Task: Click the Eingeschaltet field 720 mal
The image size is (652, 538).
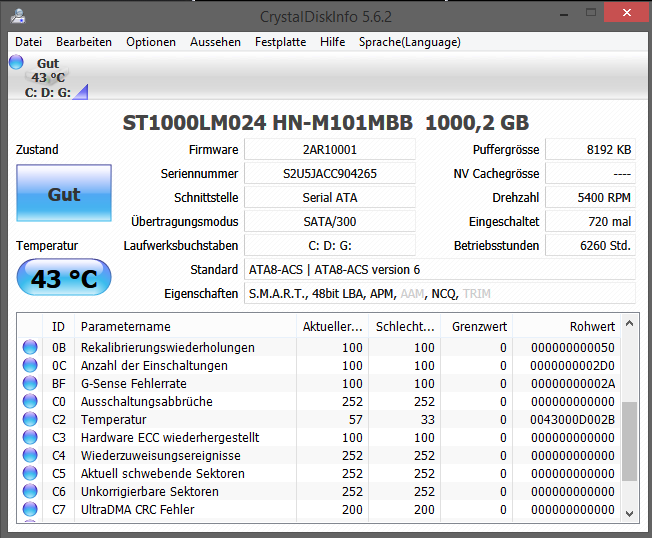Action: tap(590, 222)
